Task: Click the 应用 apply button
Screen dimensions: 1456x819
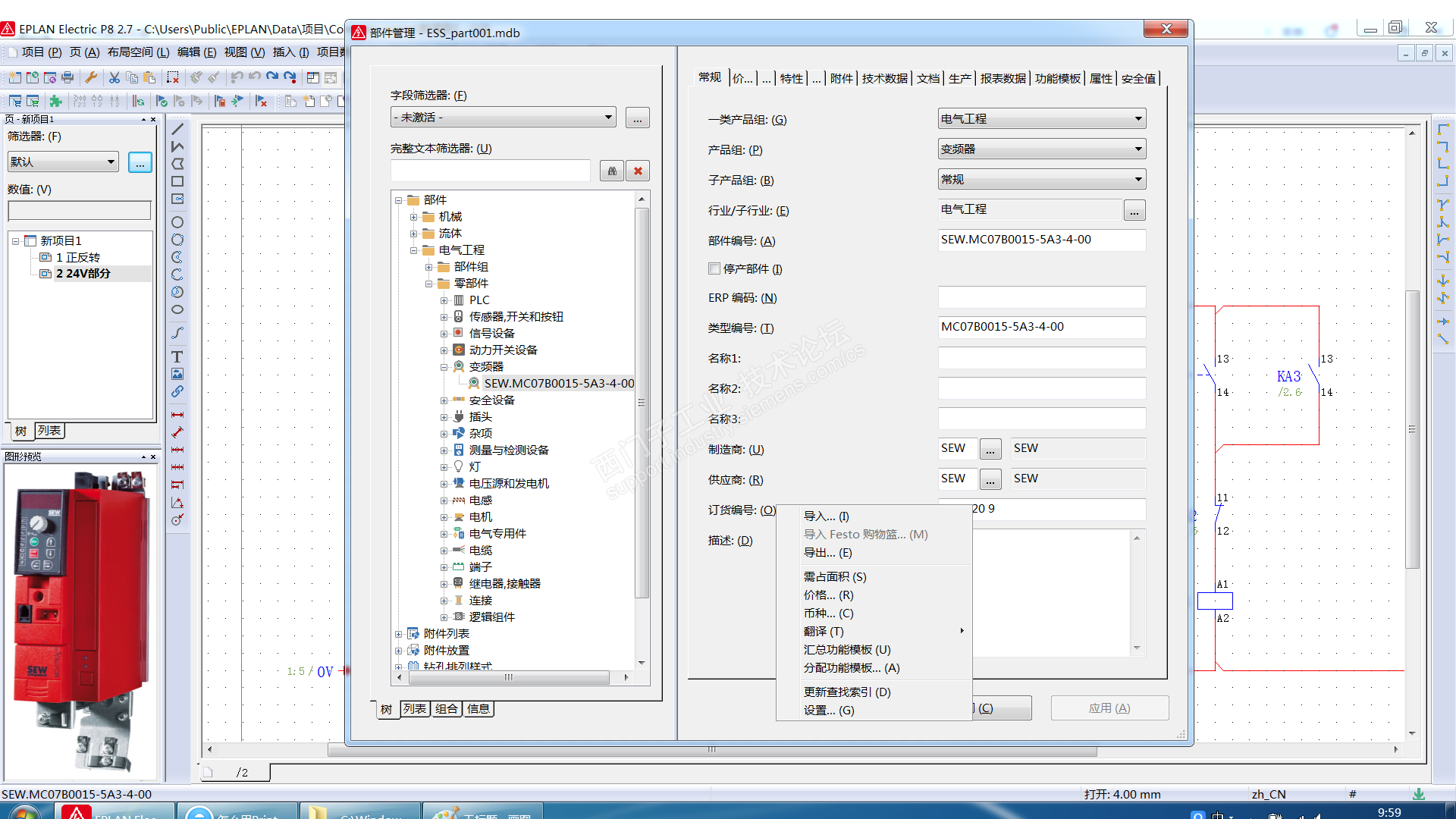Action: pyautogui.click(x=1109, y=708)
